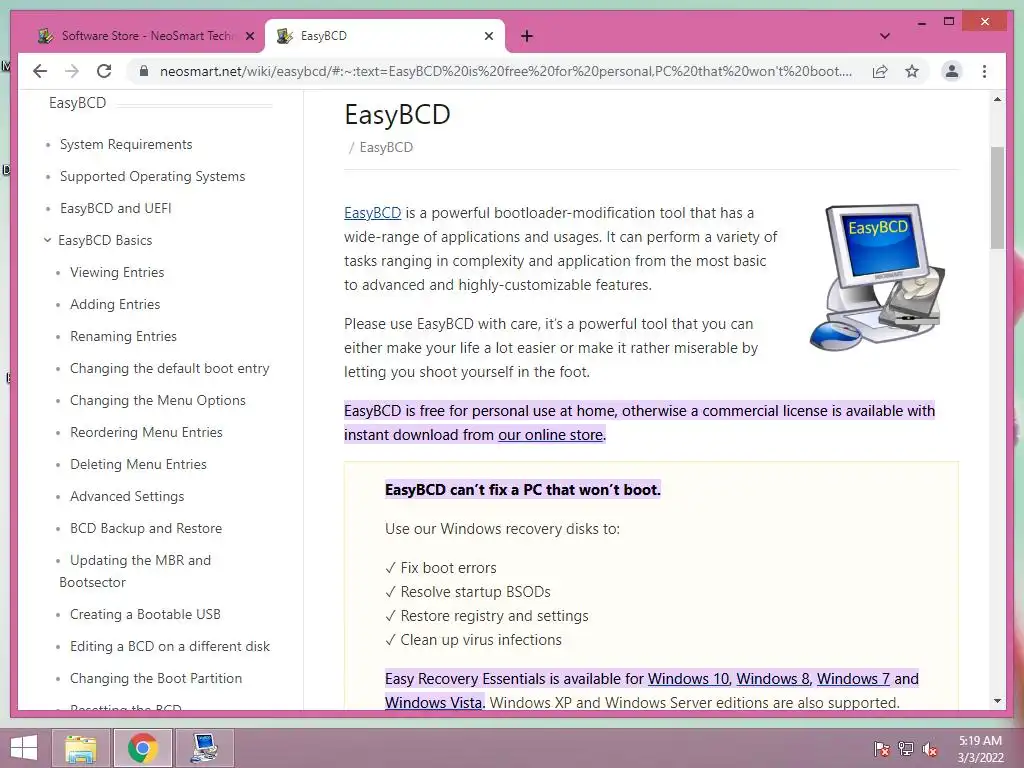Open File Explorer from the taskbar

[x=80, y=748]
